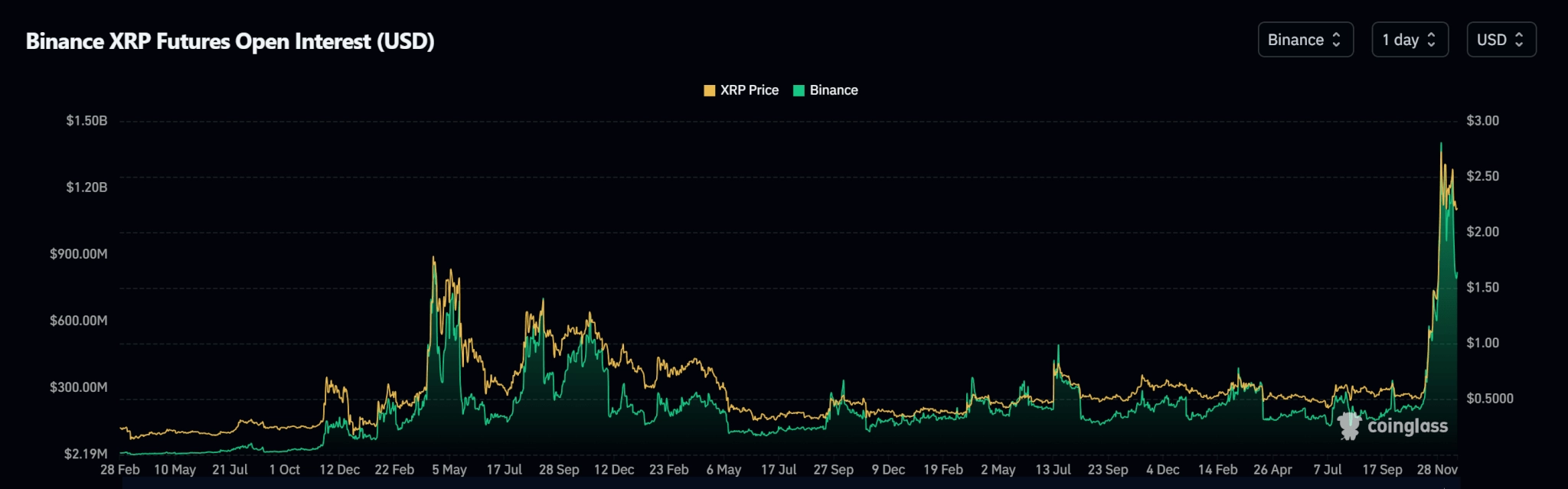Toggle the XRP Price series legend label
This screenshot has height=489, width=1568.
(x=749, y=90)
